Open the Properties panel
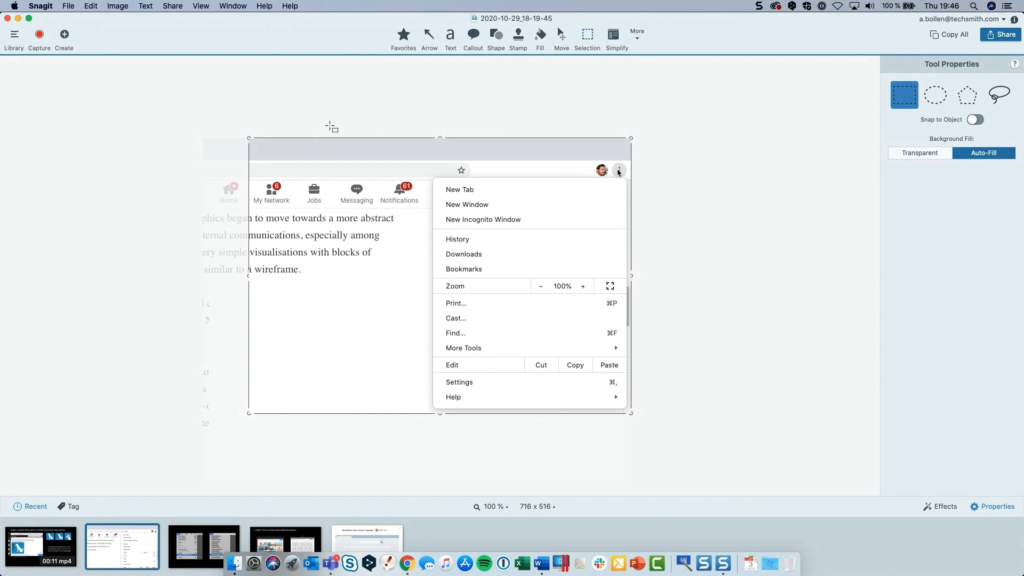Screen dimensions: 1024x576 [x=992, y=506]
